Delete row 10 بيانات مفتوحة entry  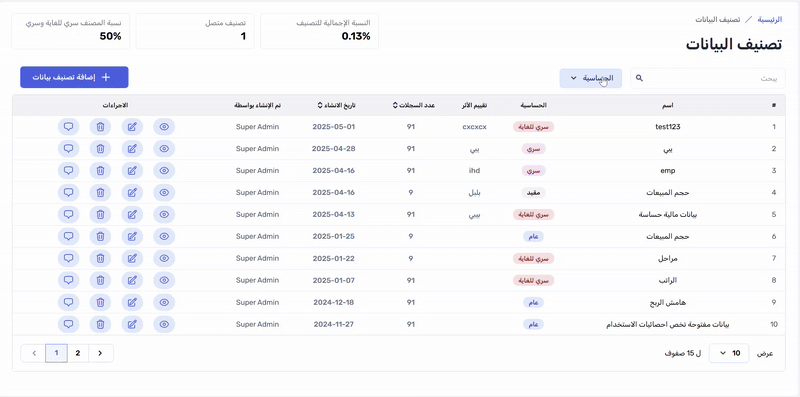click(100, 324)
